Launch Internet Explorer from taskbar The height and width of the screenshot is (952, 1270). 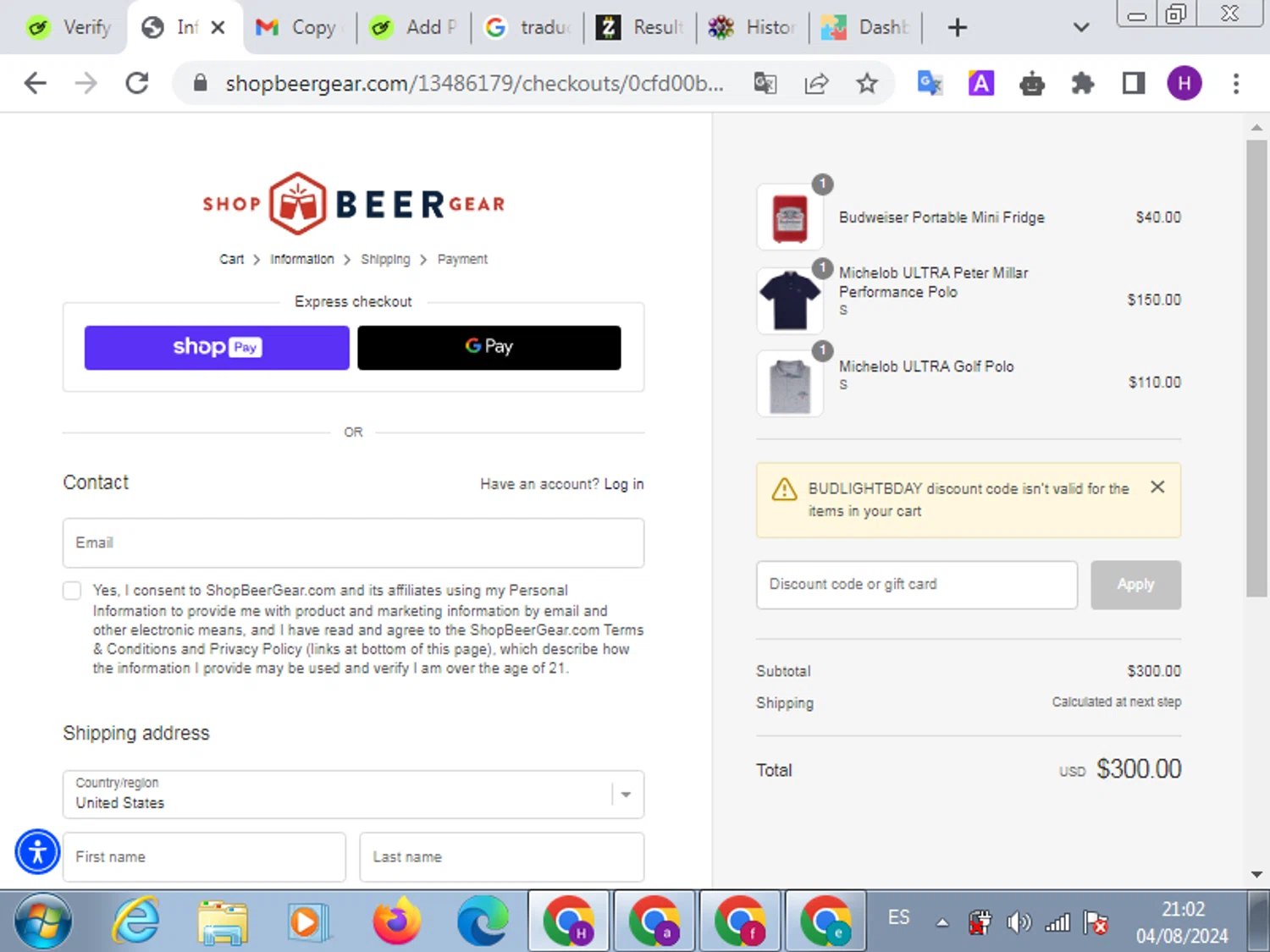(x=136, y=922)
